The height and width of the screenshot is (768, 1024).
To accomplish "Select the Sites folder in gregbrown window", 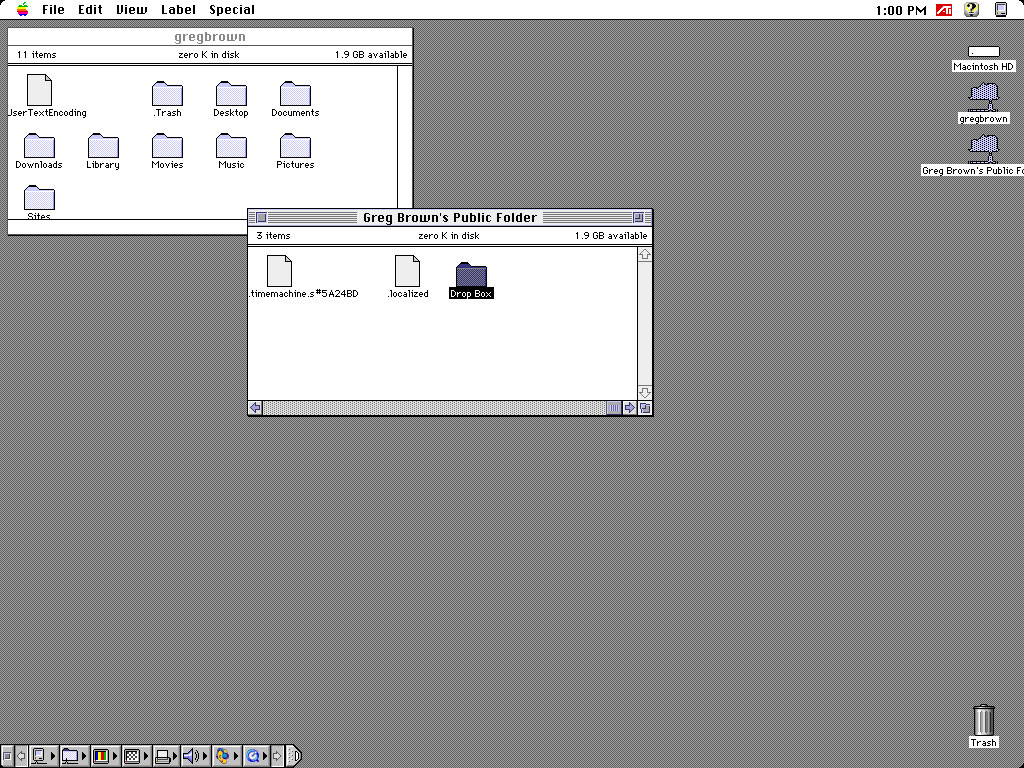I will point(39,202).
